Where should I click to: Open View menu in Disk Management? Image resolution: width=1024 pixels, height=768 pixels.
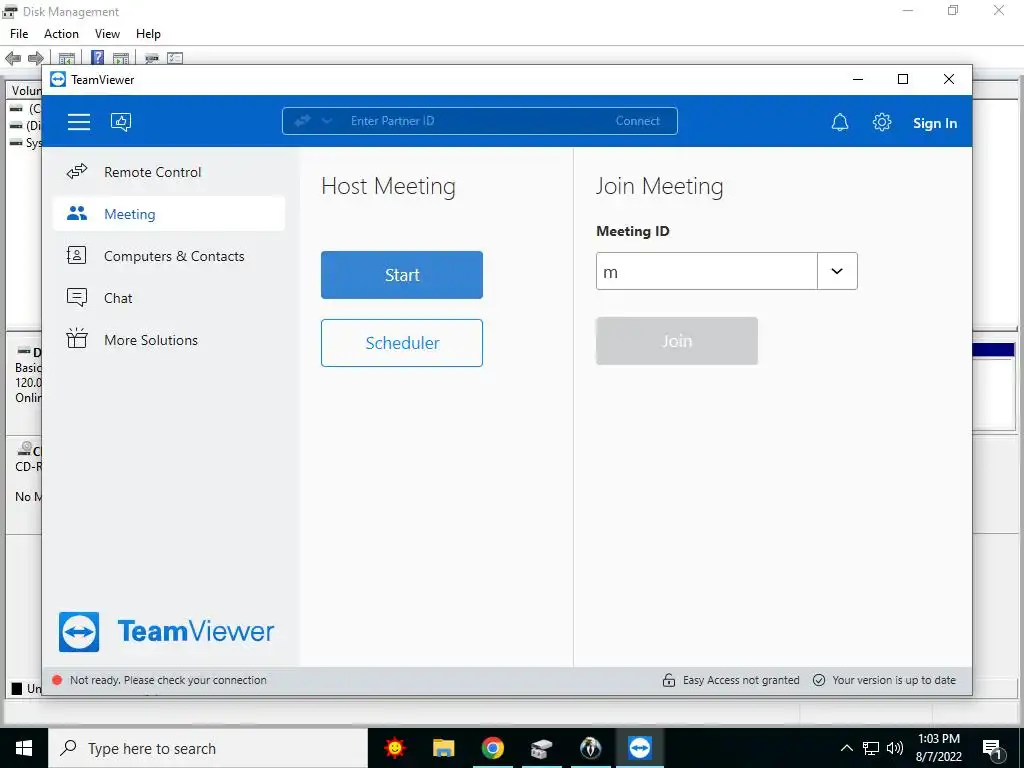(x=107, y=34)
